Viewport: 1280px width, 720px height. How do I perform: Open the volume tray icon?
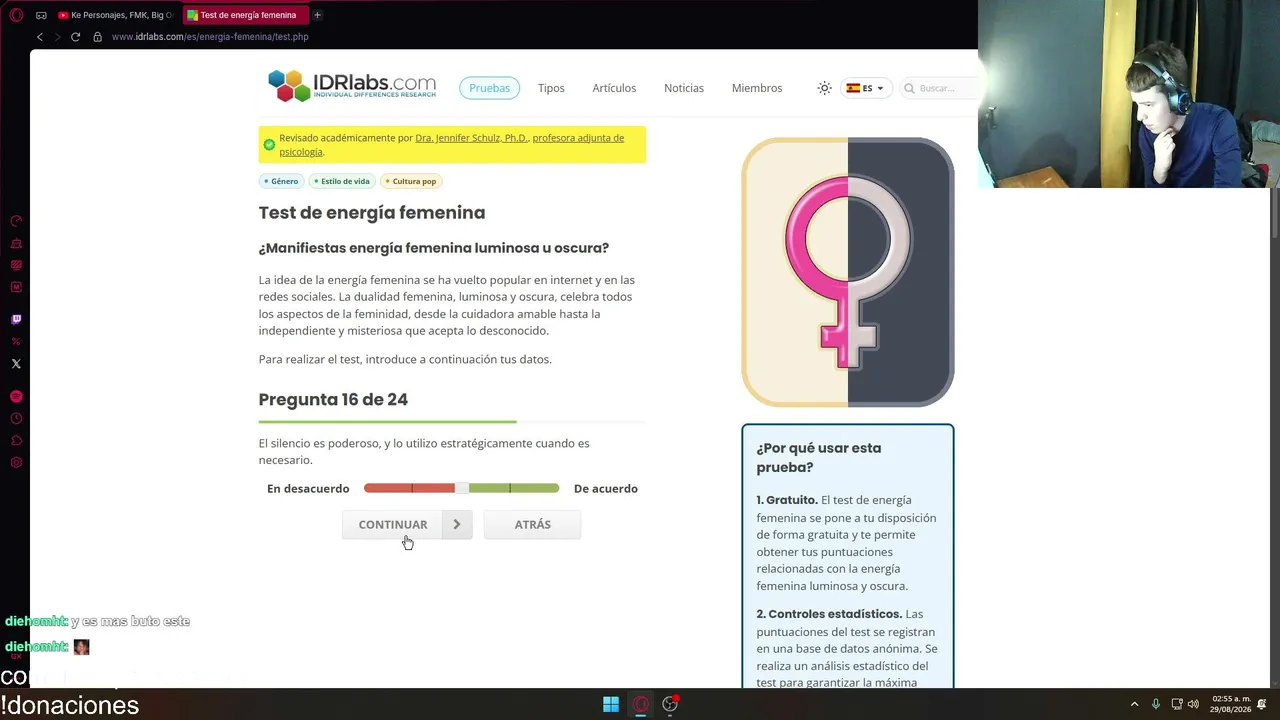(x=1193, y=704)
